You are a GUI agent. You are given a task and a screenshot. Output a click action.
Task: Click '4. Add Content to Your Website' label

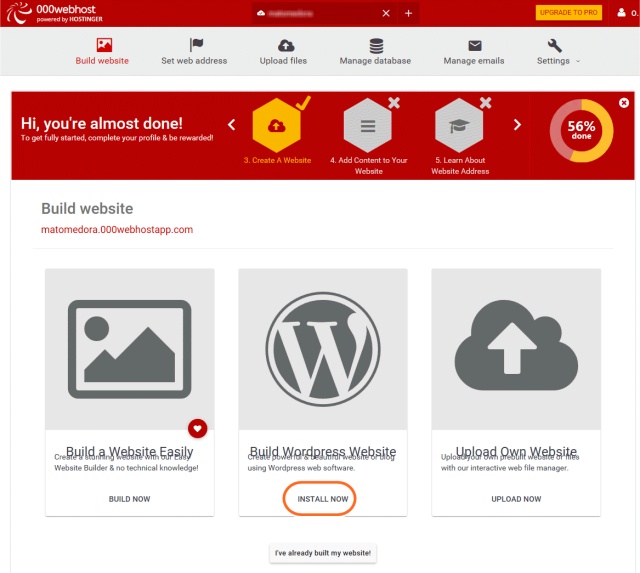click(x=369, y=166)
